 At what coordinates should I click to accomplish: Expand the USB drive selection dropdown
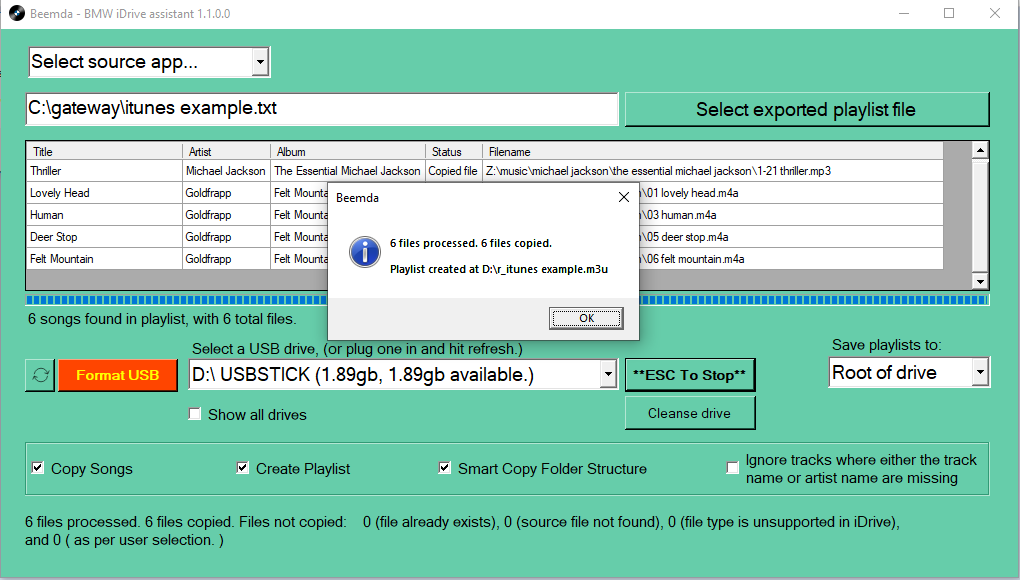click(608, 375)
